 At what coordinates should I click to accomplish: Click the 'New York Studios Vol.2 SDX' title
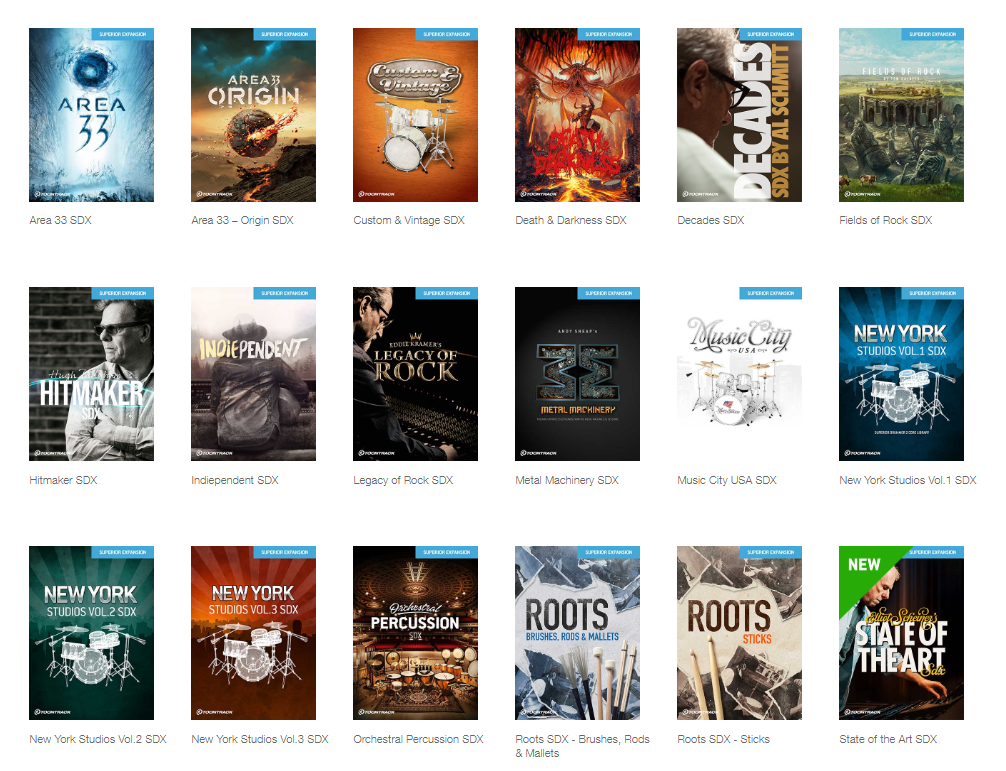pos(98,739)
